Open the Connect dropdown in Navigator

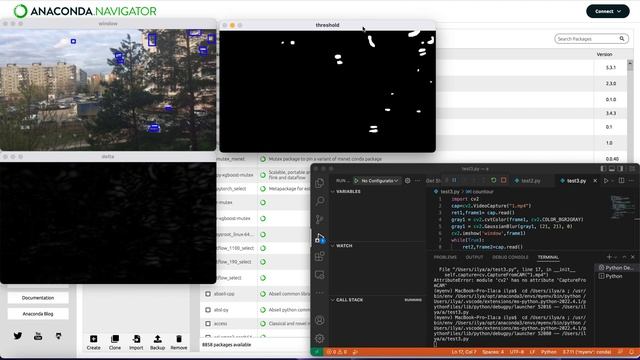click(608, 11)
